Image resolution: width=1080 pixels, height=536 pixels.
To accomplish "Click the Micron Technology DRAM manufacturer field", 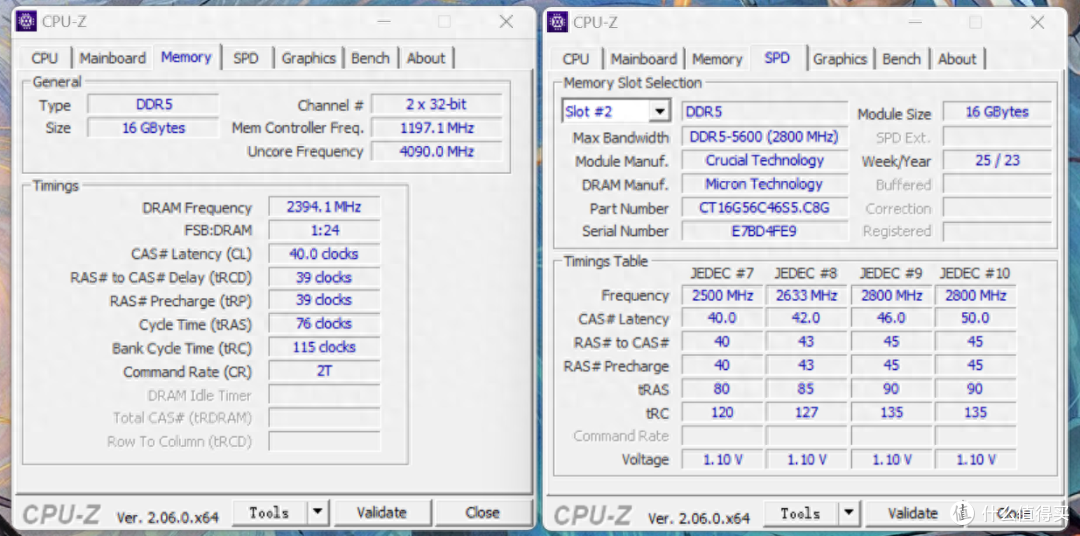I will click(x=765, y=184).
